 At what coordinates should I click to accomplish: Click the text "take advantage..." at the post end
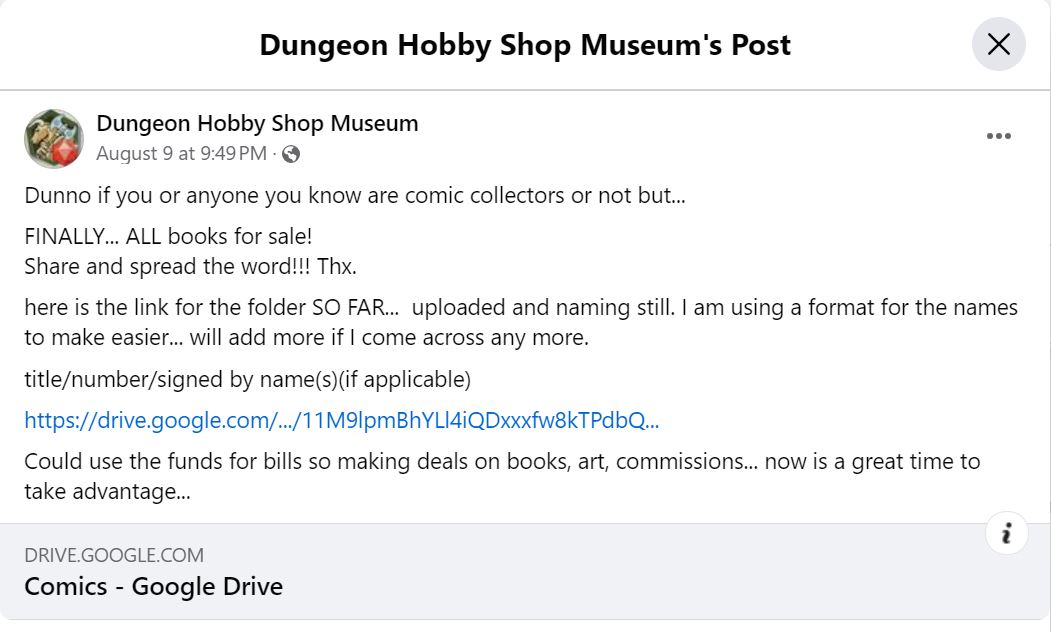tap(107, 492)
